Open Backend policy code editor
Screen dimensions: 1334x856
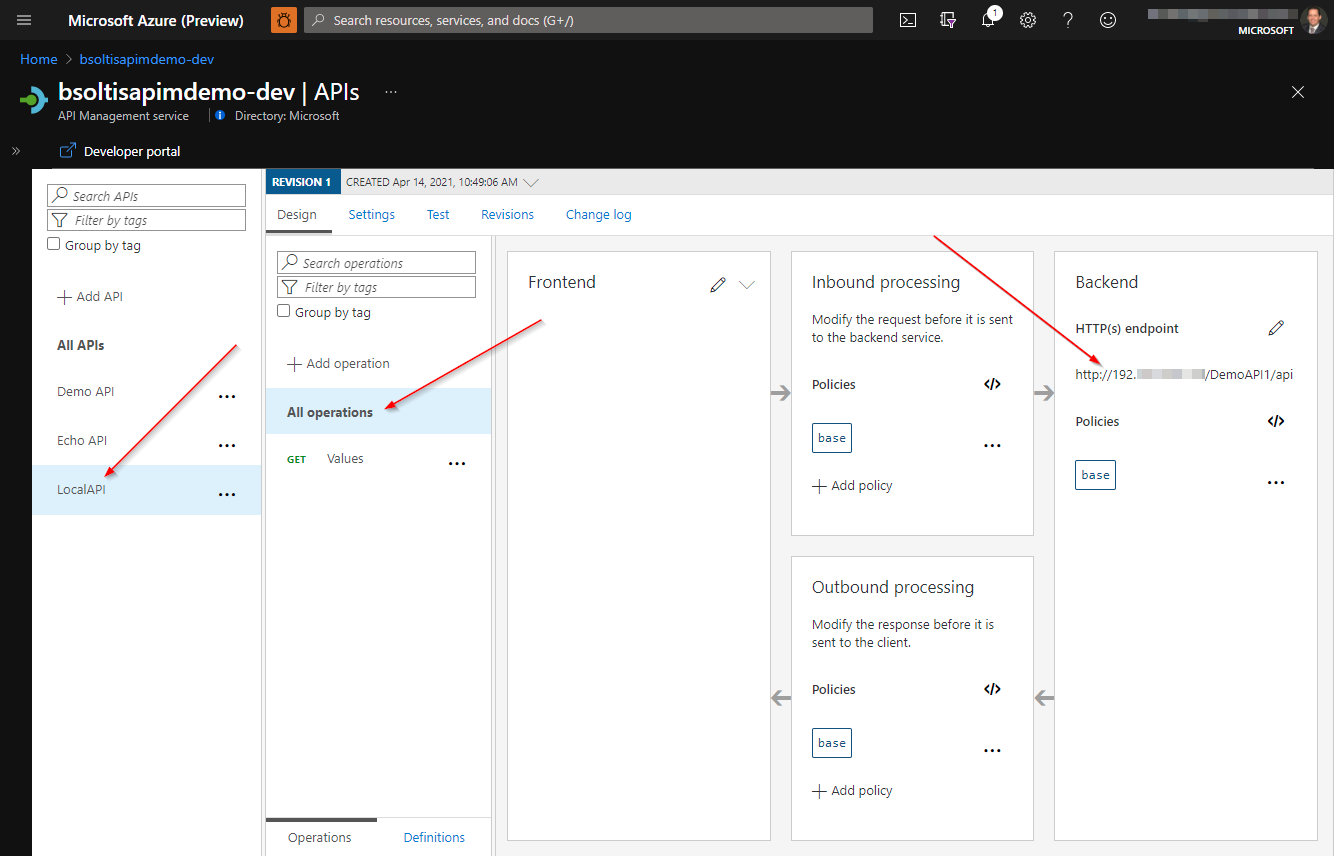point(1275,421)
